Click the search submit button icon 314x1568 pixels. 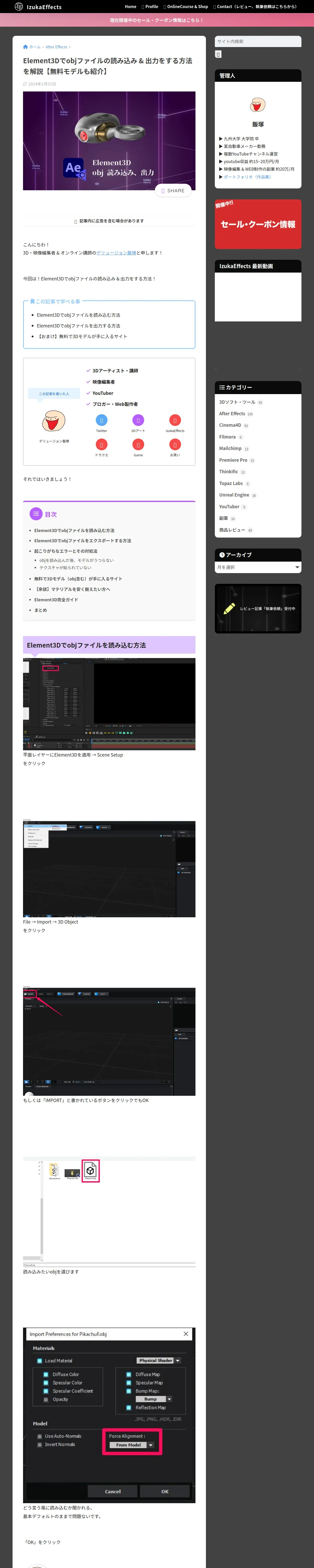pos(218,54)
